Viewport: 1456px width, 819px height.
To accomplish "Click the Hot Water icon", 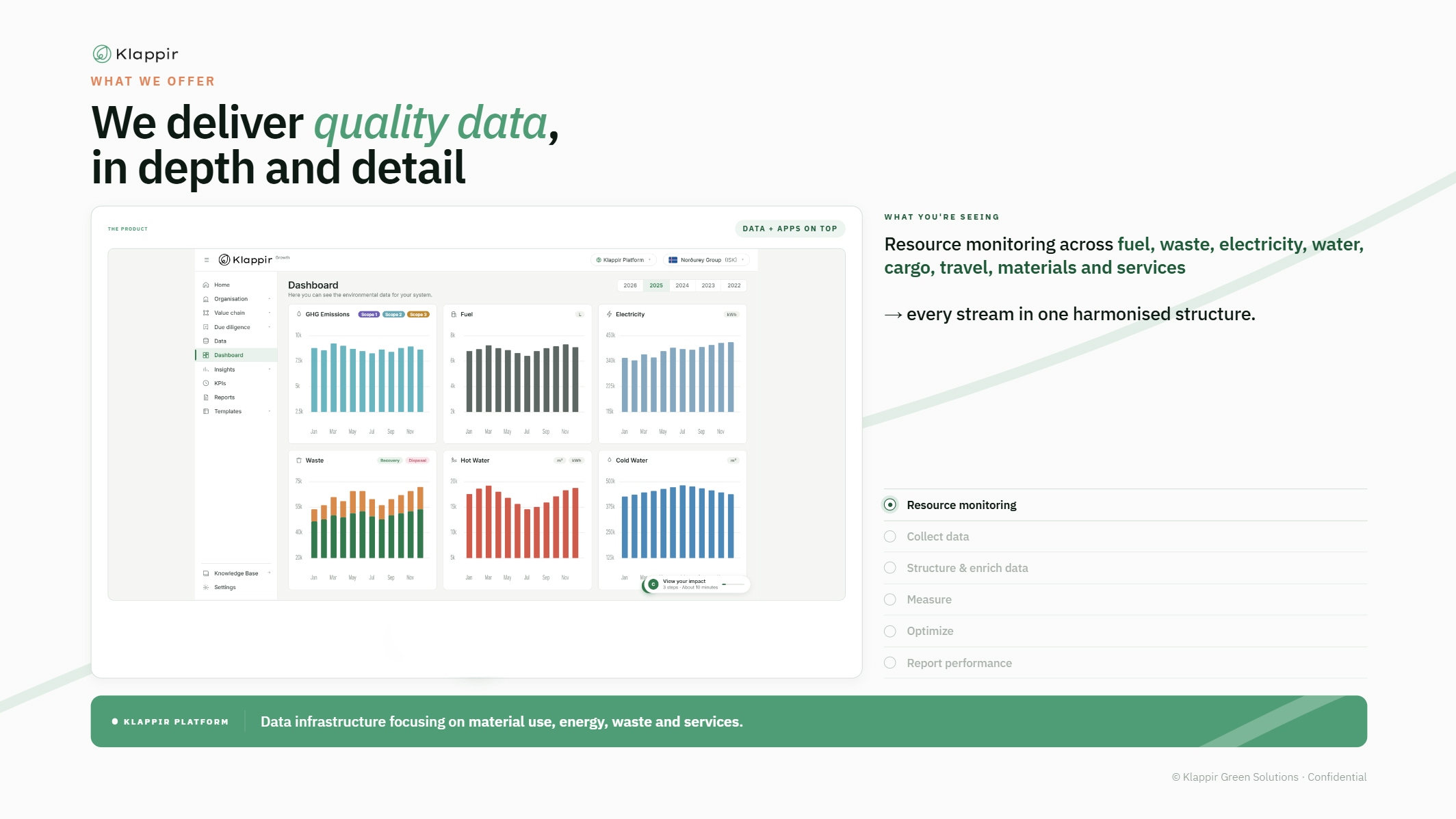I will coord(454,460).
